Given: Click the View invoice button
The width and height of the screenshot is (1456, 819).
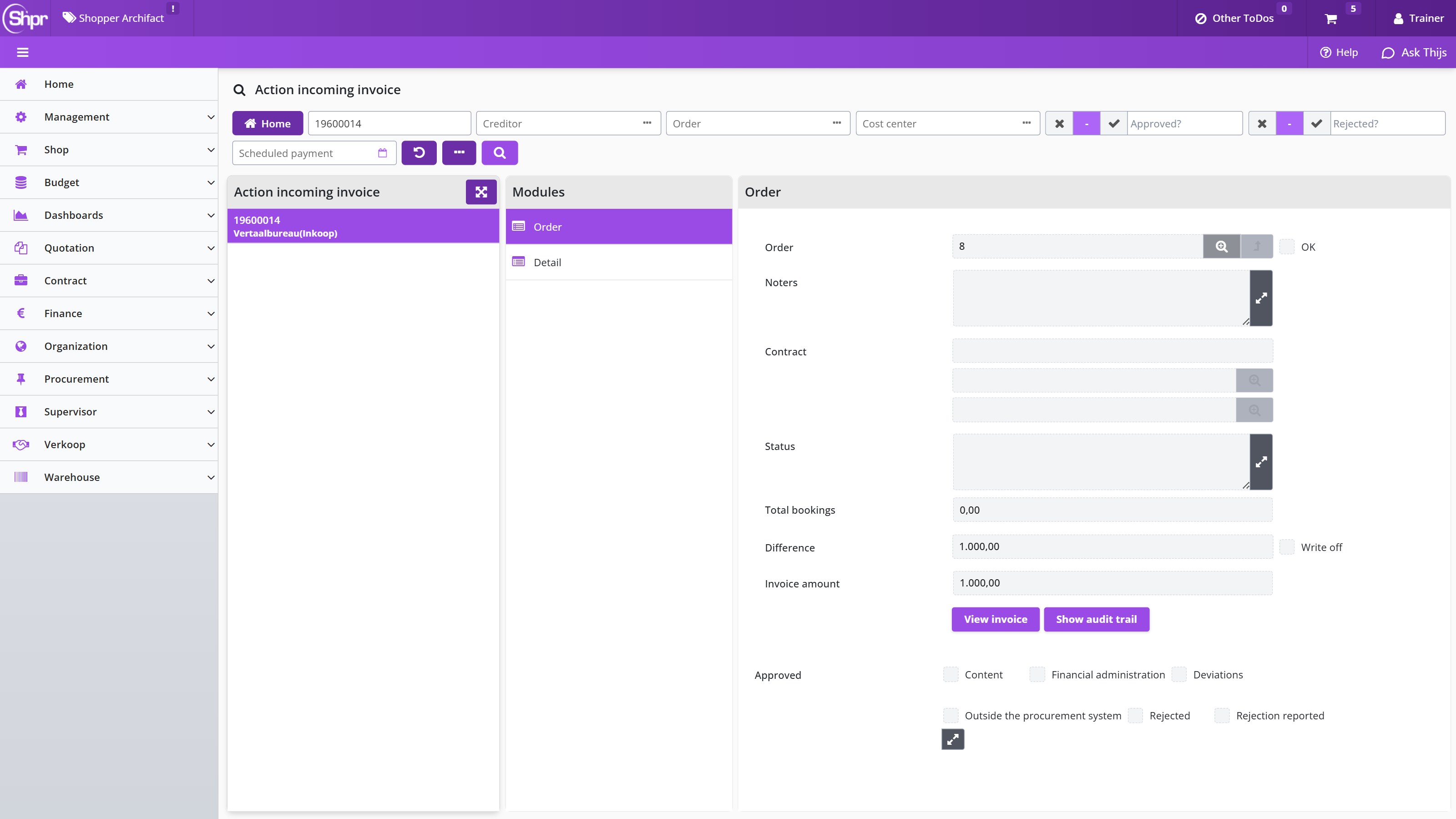Looking at the screenshot, I should (996, 619).
